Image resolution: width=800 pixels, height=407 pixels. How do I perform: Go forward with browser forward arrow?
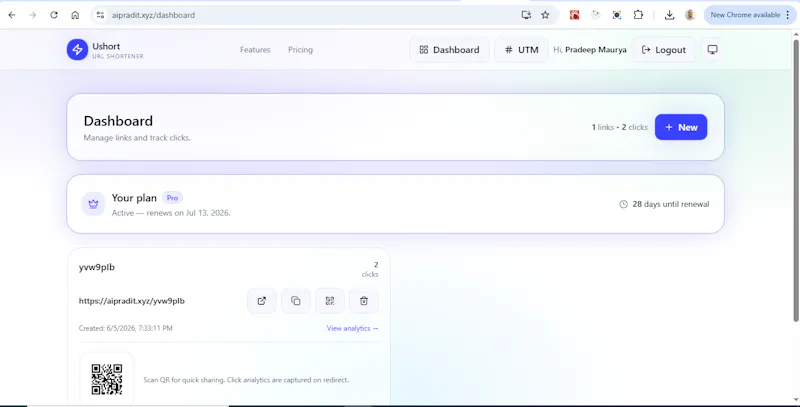[33, 15]
